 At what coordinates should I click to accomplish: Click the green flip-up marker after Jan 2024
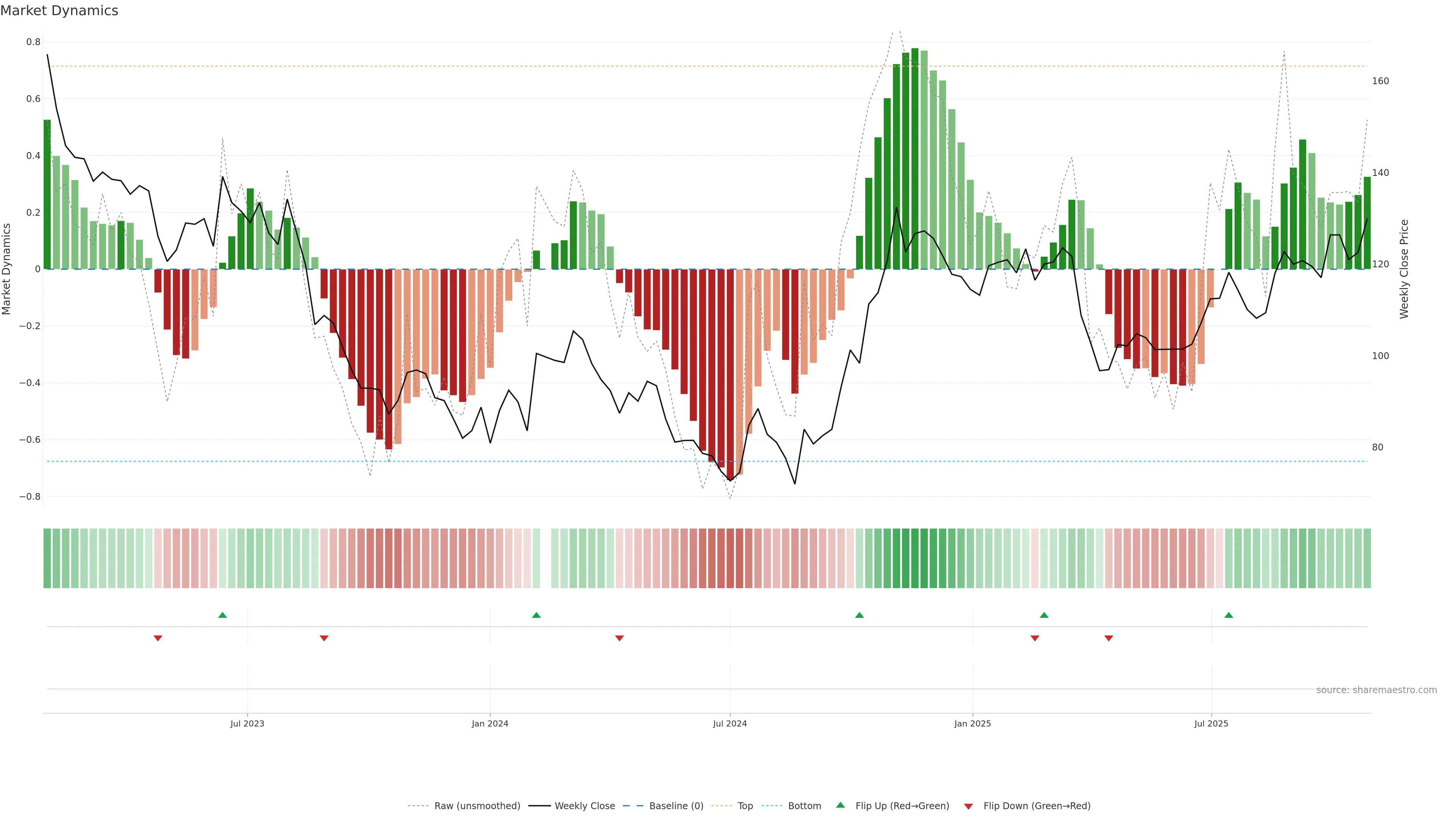click(x=537, y=615)
